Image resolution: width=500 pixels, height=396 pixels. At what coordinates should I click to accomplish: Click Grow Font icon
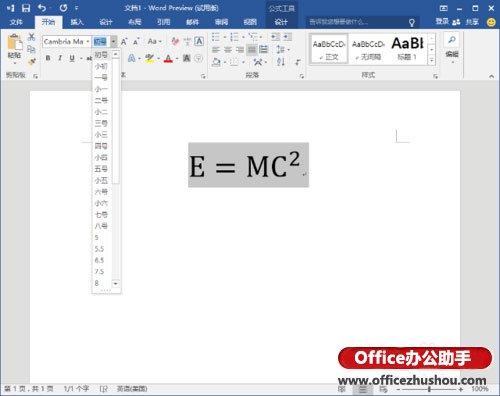pyautogui.click(x=124, y=42)
